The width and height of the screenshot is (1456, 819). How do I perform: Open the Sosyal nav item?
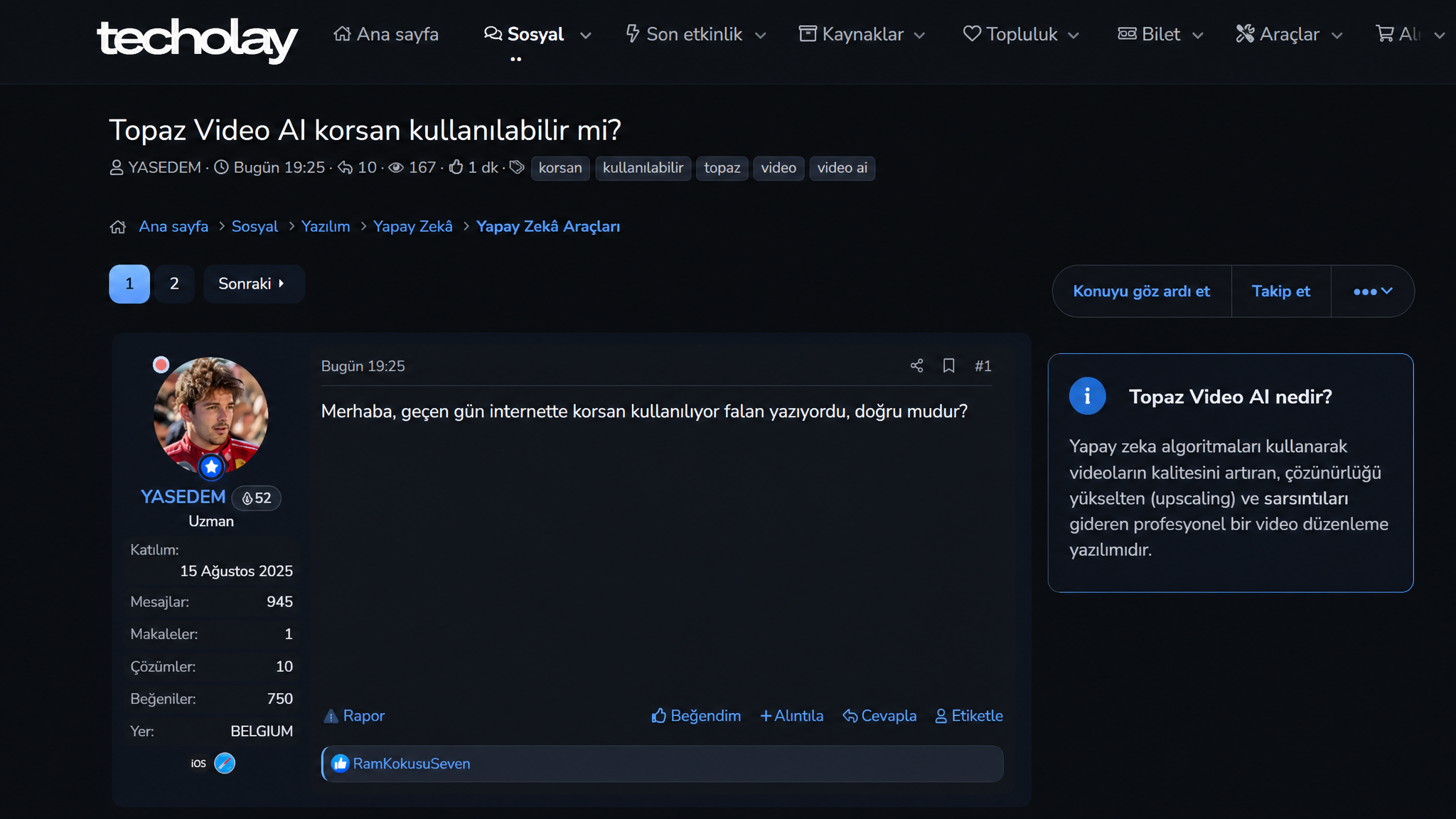click(x=524, y=34)
